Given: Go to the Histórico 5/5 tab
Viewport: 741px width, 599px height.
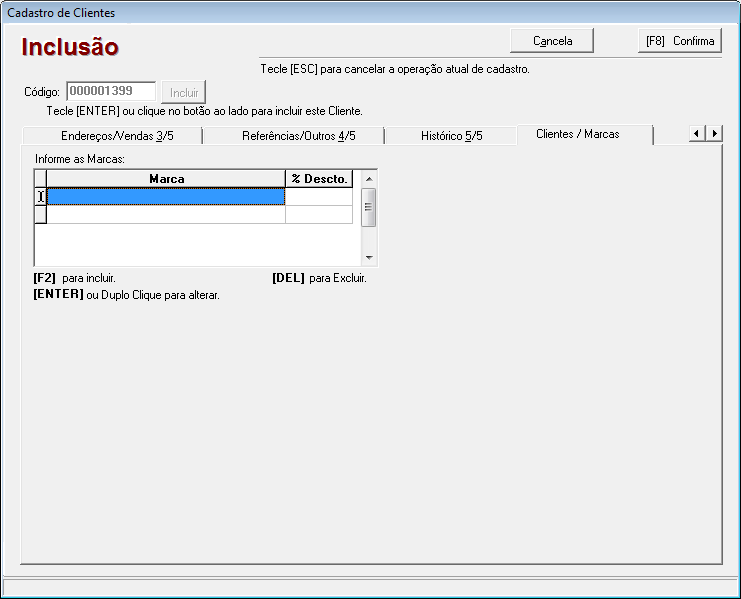Looking at the screenshot, I should [451, 136].
